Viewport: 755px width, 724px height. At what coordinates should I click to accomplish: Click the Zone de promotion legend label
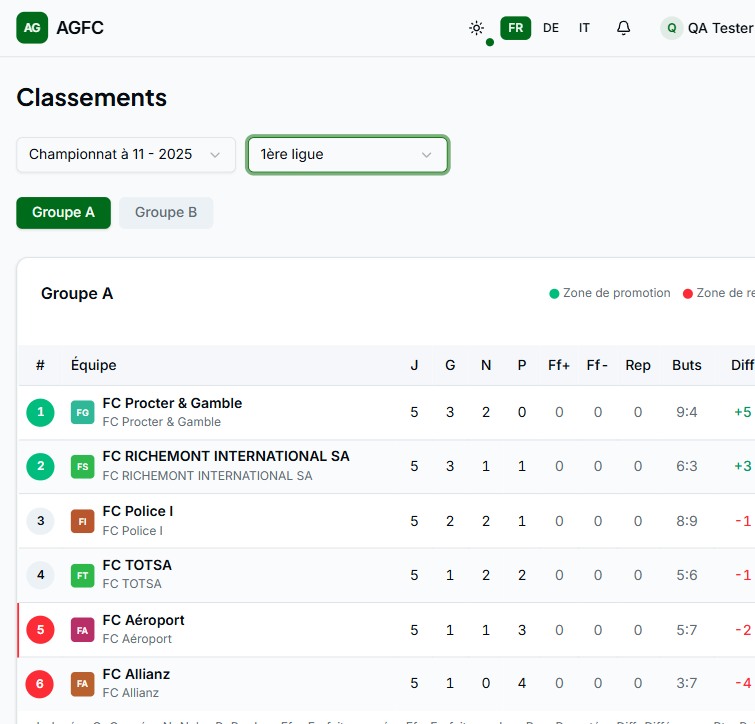point(616,293)
